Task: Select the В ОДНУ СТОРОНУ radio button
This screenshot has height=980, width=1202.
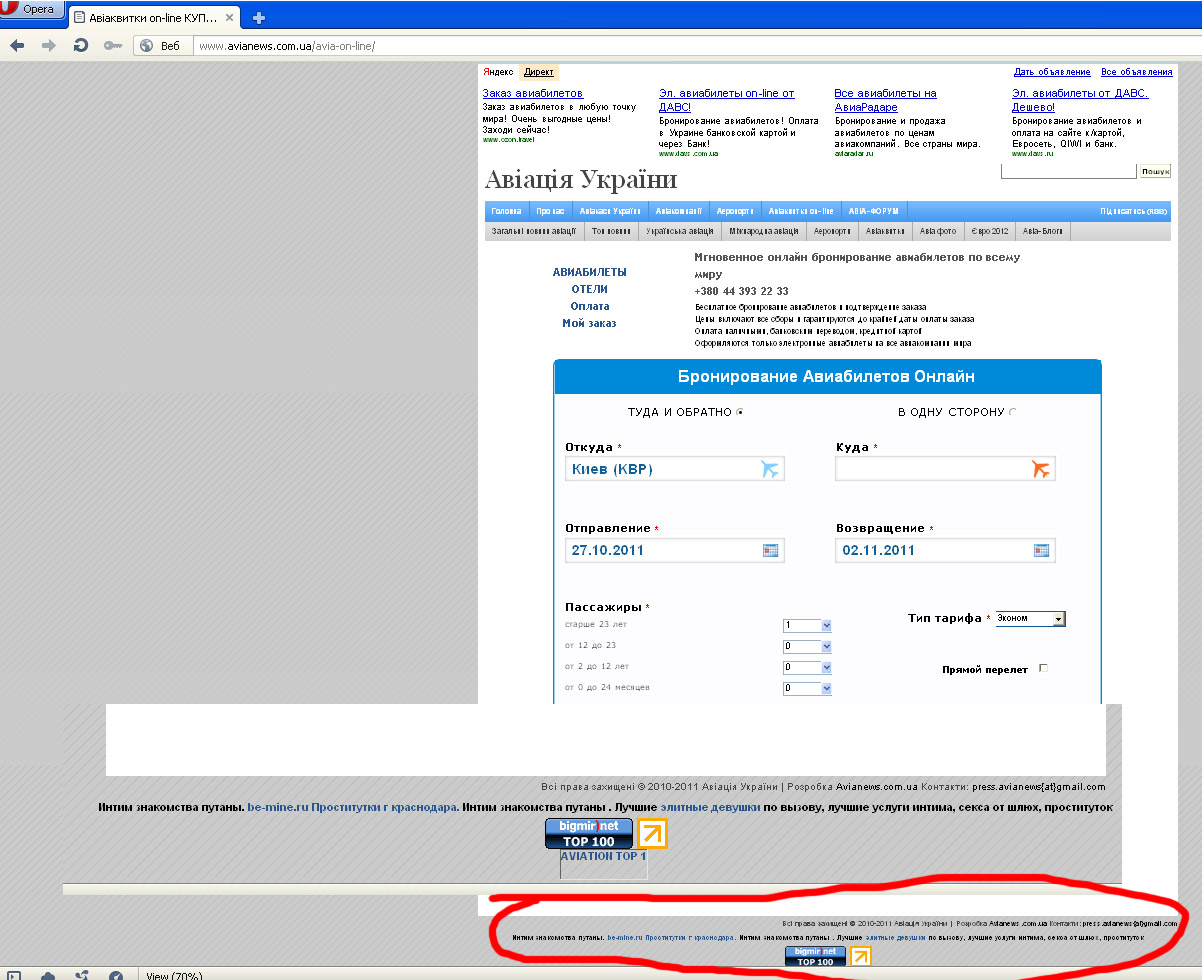Action: (x=1013, y=412)
